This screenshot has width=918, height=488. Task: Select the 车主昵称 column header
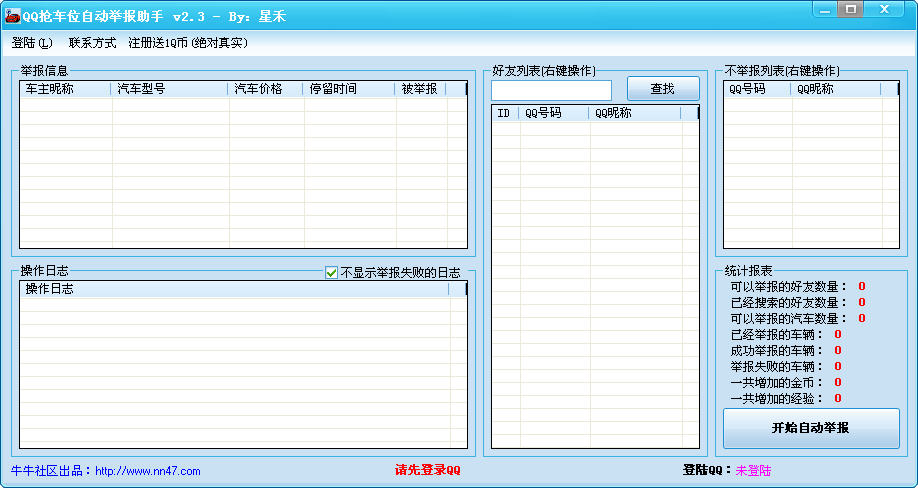click(65, 89)
